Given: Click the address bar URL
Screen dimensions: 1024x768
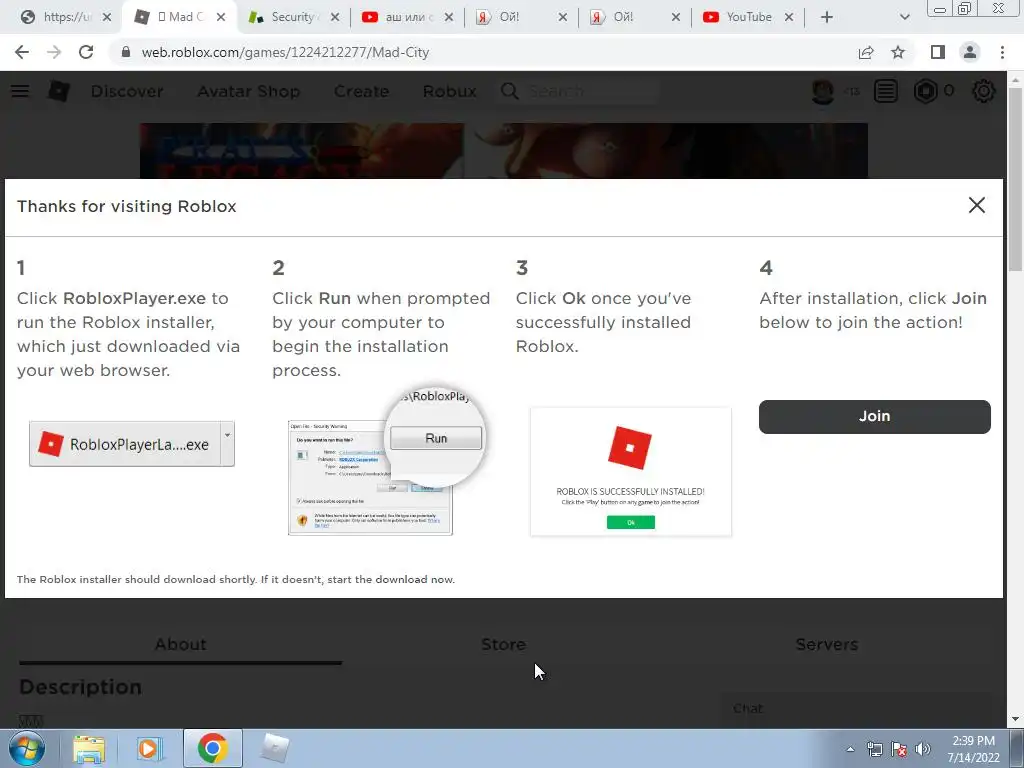Looking at the screenshot, I should click(x=285, y=52).
